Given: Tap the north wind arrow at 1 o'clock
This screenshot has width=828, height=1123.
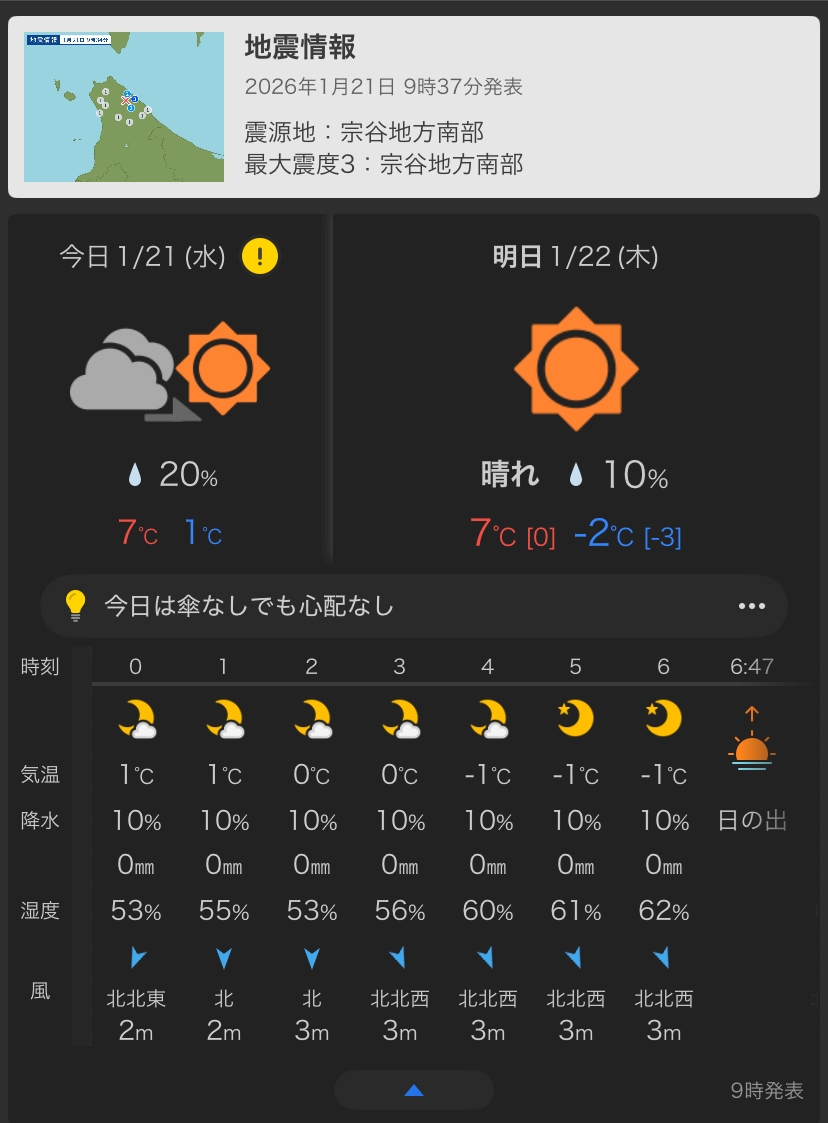Looking at the screenshot, I should 224,959.
